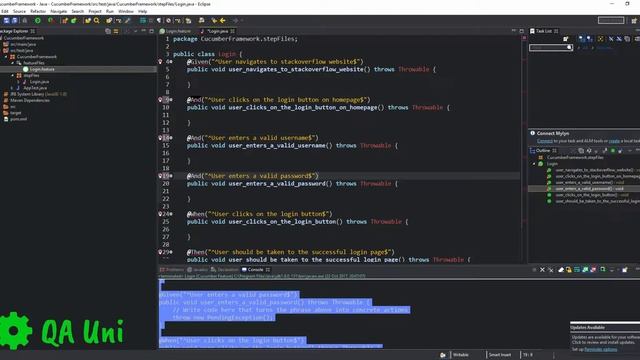
Task: Toggle fold marker at line 9
Action: (x=171, y=100)
